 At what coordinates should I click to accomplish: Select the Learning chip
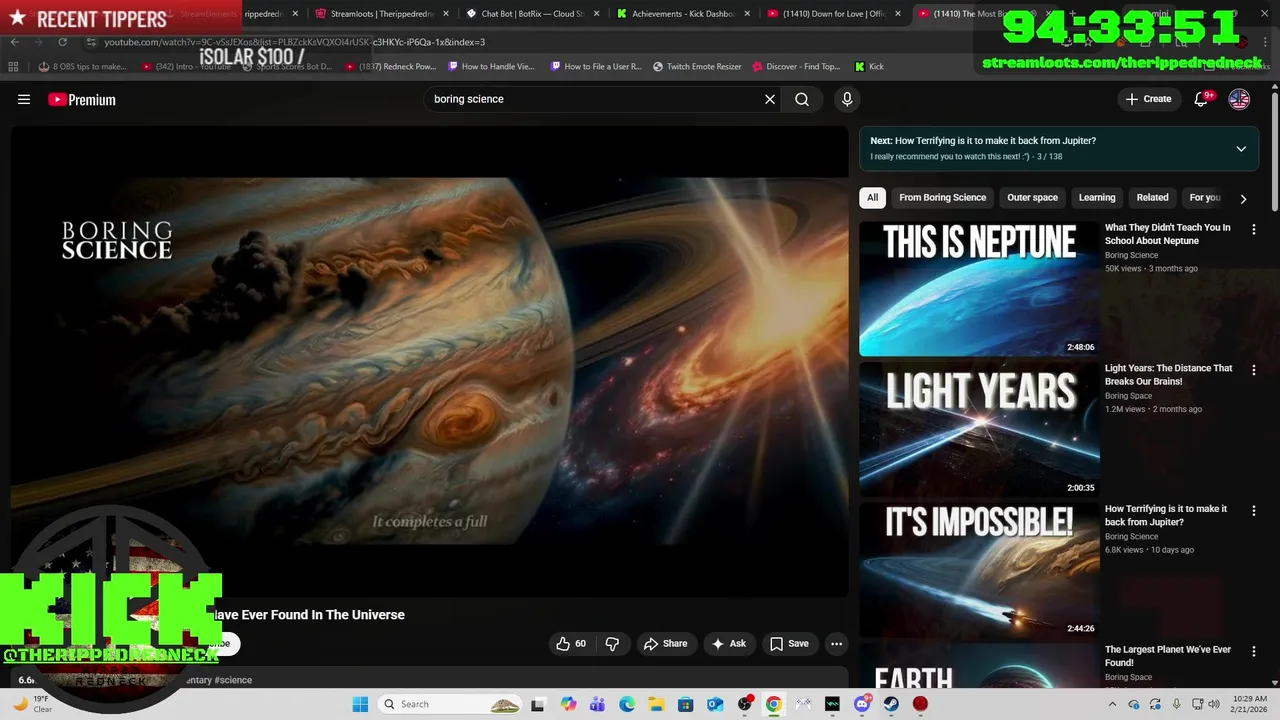point(1097,198)
